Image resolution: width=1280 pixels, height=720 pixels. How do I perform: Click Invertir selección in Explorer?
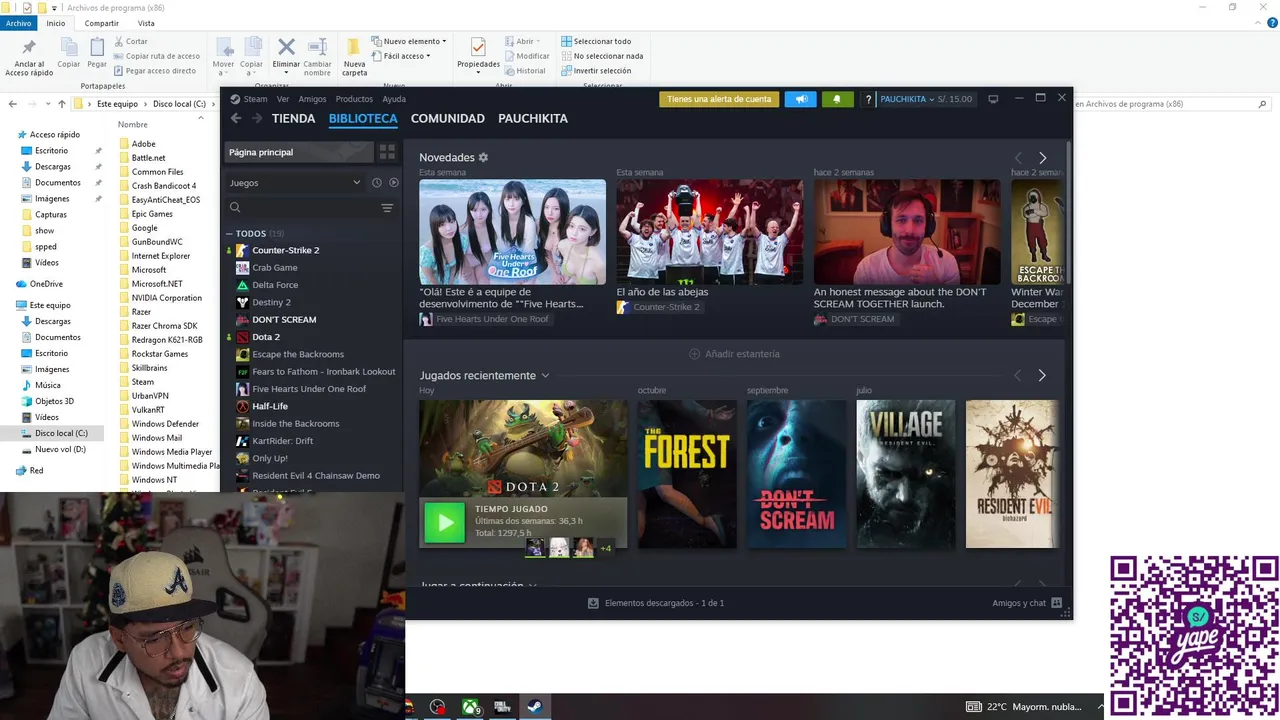596,70
